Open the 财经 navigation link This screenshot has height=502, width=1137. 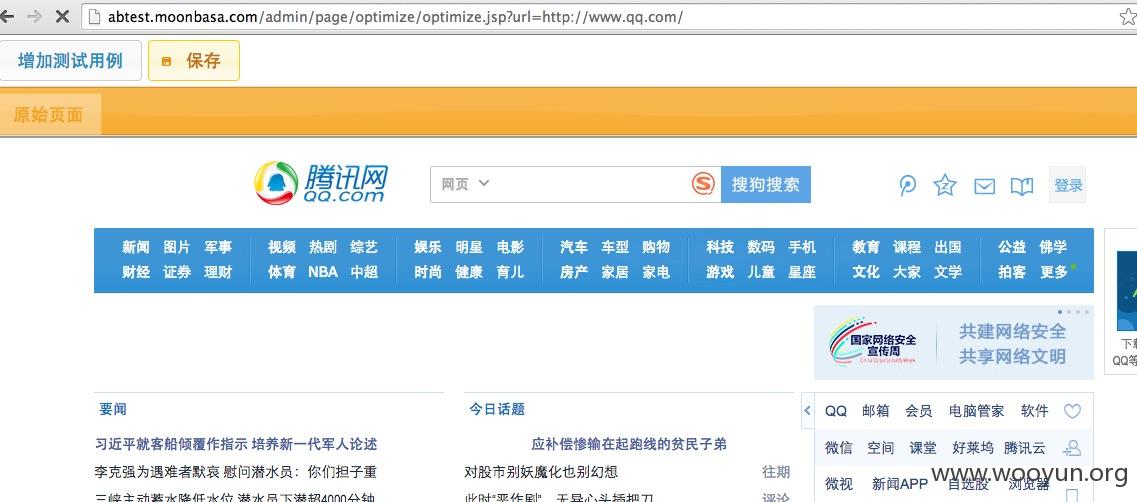tap(136, 272)
